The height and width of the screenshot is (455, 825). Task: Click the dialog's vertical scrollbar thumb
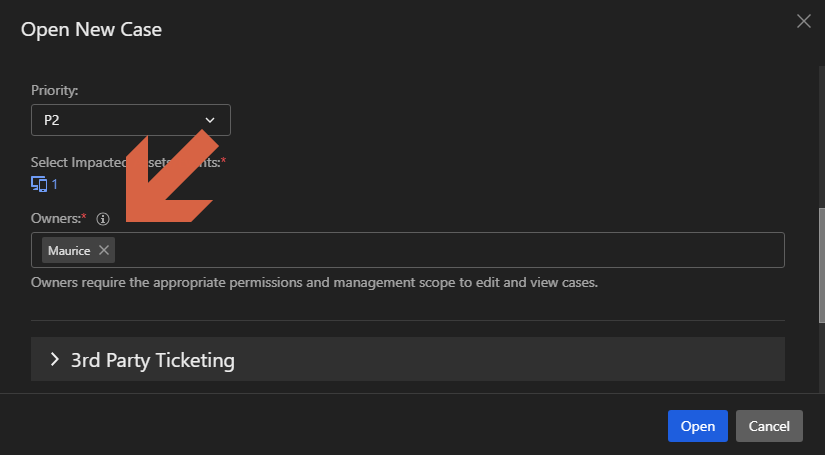[x=820, y=265]
